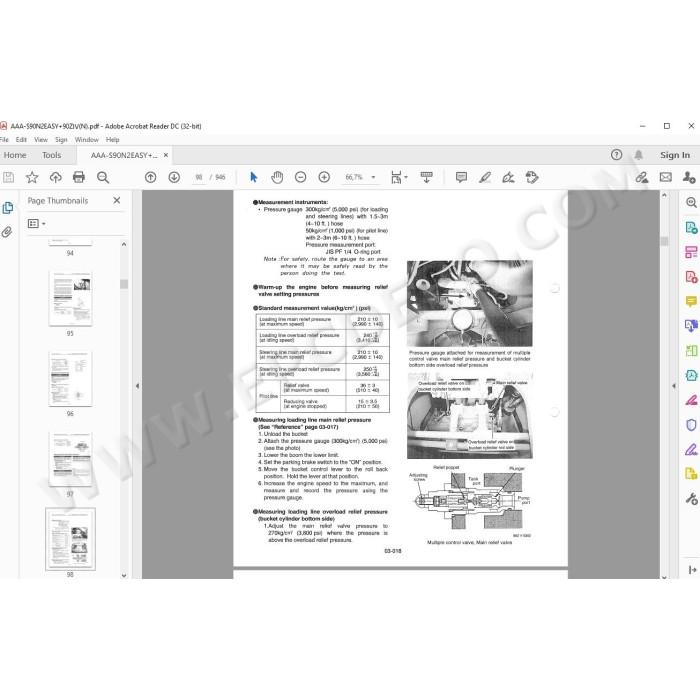
Task: Open the Window menu
Action: coord(87,140)
